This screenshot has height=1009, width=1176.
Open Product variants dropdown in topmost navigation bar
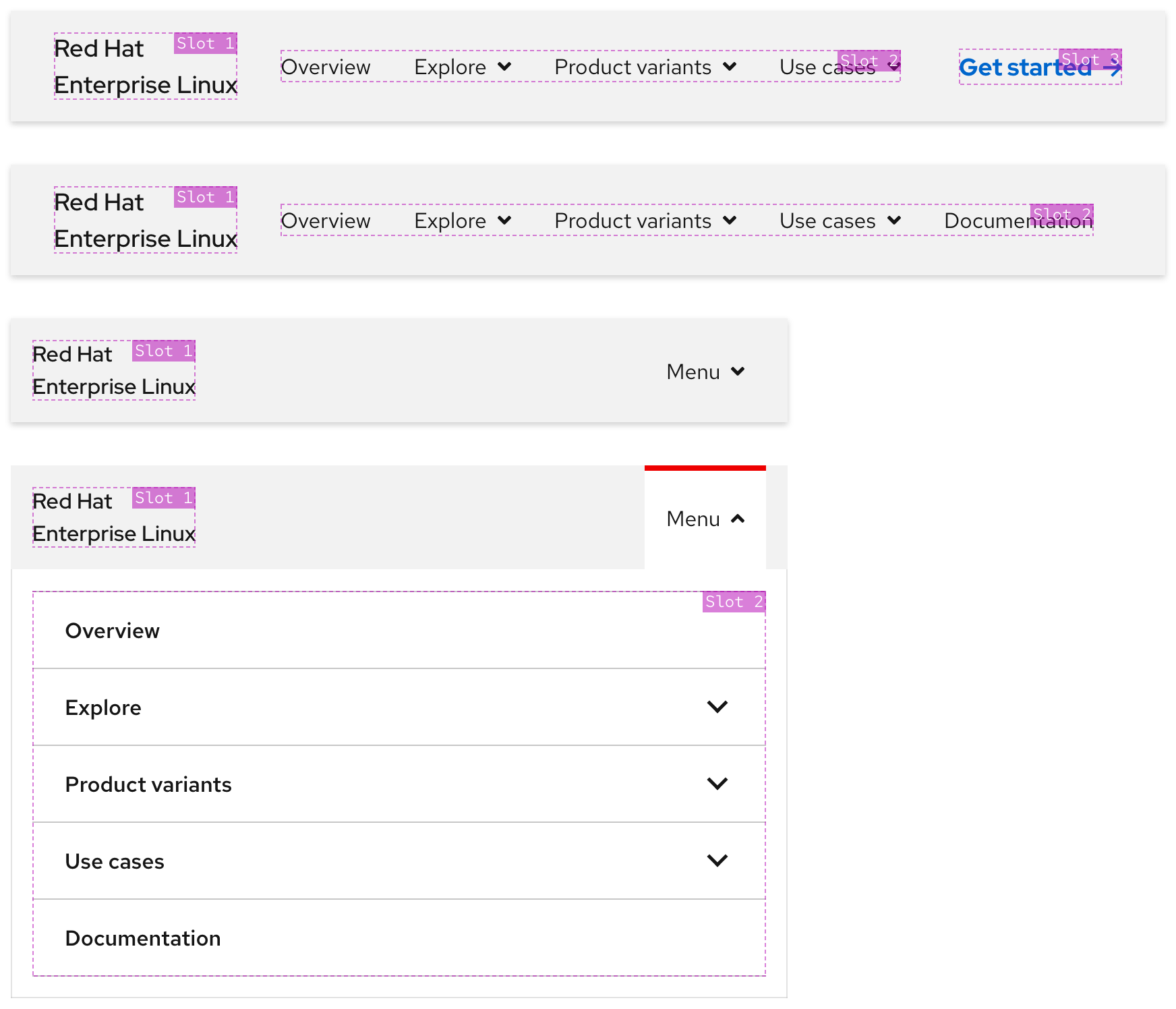645,67
